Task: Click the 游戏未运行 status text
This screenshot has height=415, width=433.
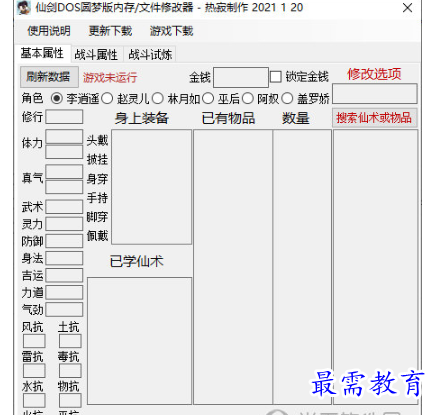Action: coord(110,78)
